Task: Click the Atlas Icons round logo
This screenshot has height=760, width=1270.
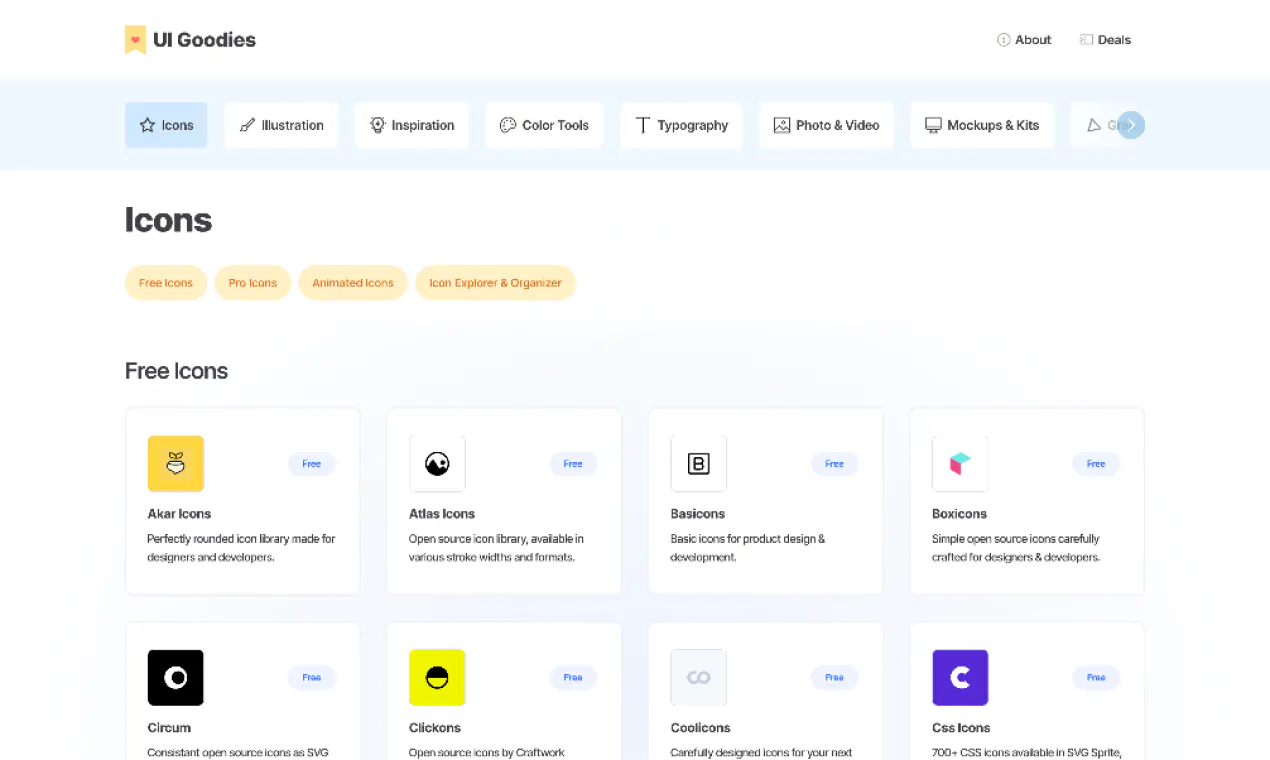Action: 437,463
